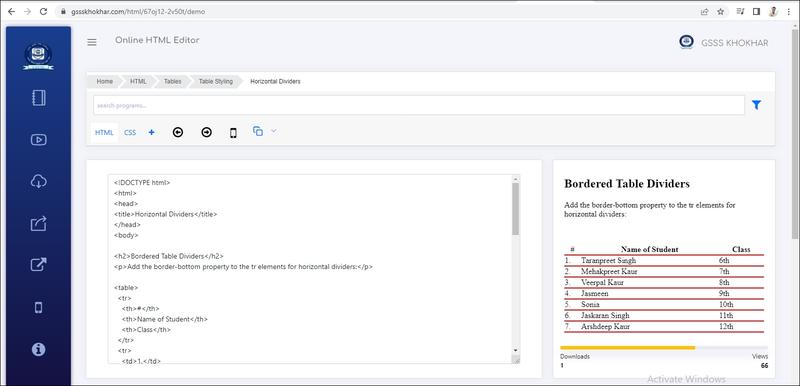Open the external link sidebar icon
The image size is (800, 386).
pos(39,265)
